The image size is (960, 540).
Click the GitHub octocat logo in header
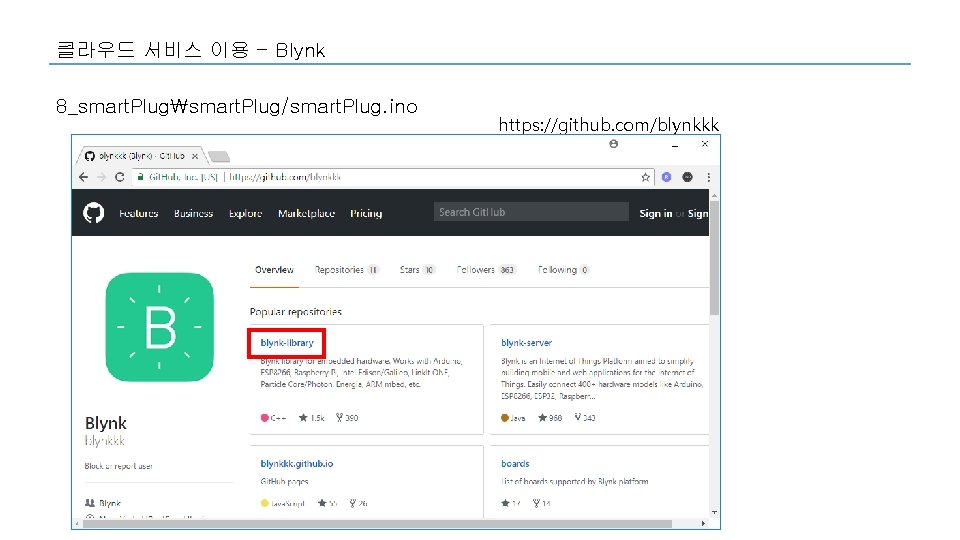(94, 213)
